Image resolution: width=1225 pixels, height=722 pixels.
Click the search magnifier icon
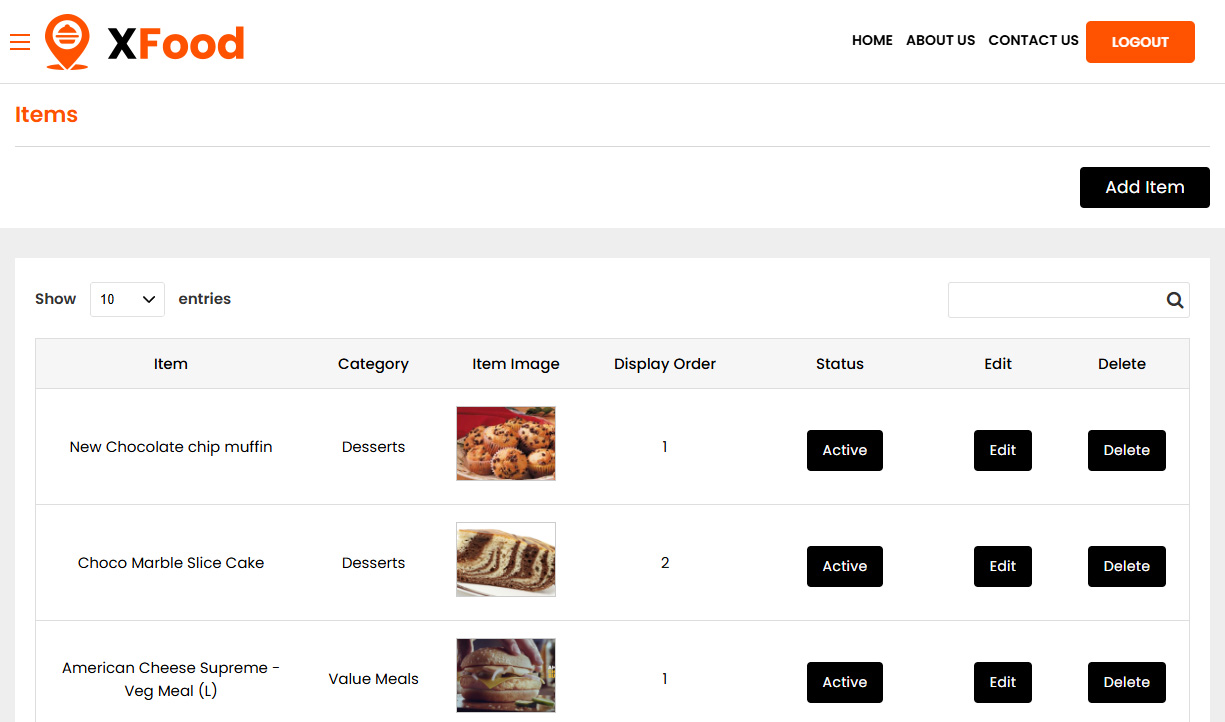1174,300
